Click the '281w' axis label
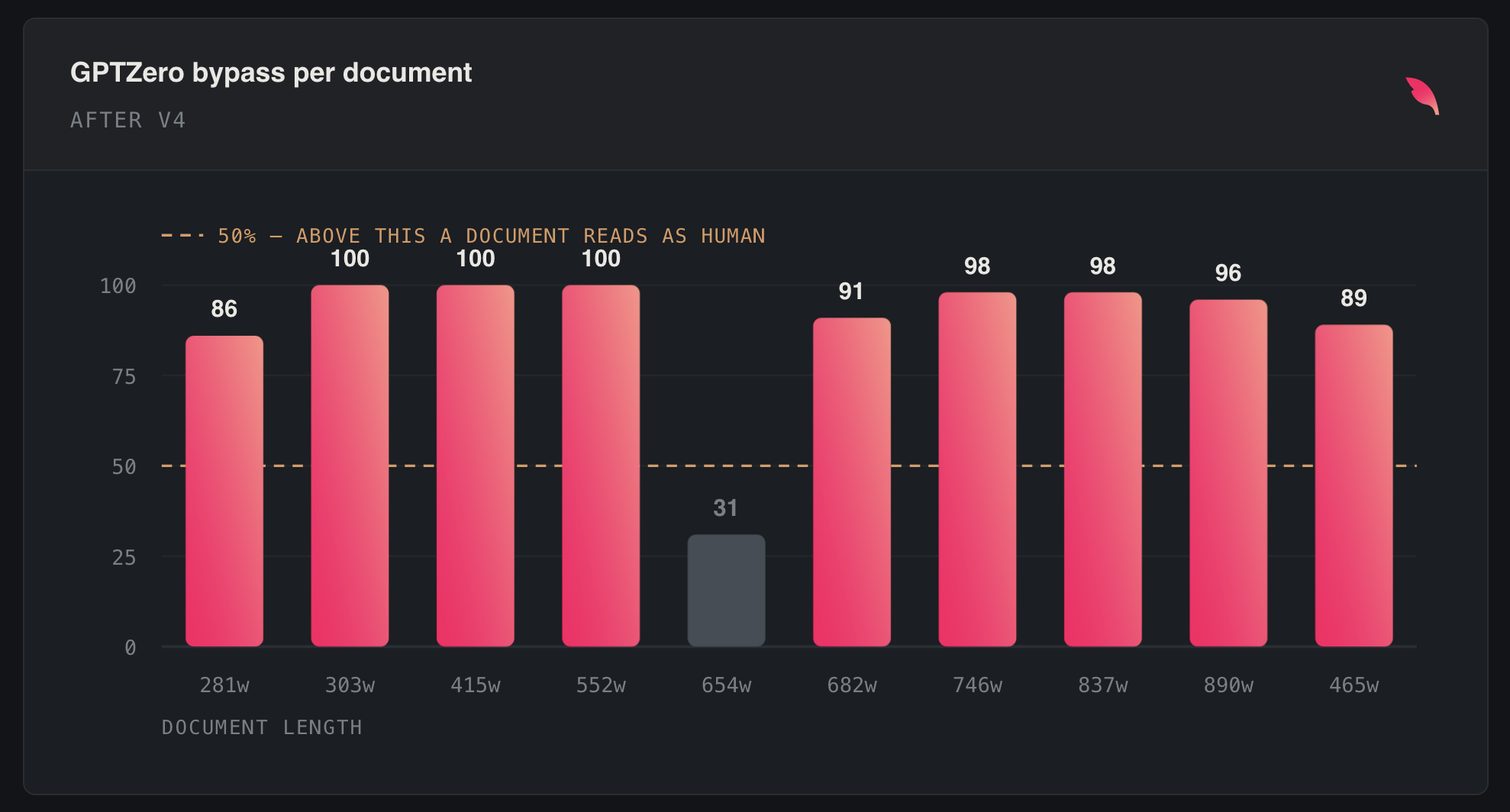This screenshot has height=812, width=1510. 224,685
